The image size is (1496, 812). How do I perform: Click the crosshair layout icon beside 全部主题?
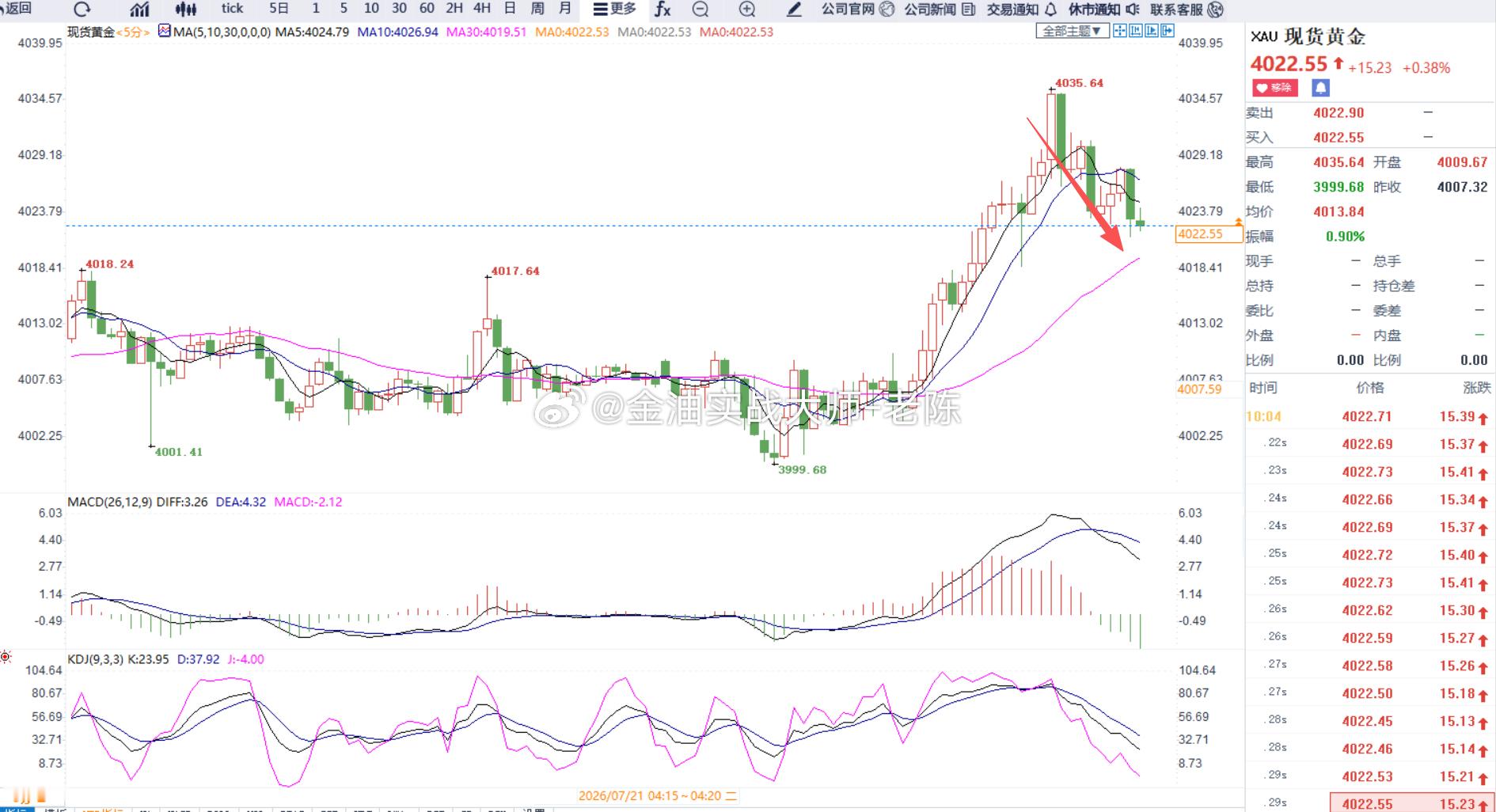(1119, 31)
